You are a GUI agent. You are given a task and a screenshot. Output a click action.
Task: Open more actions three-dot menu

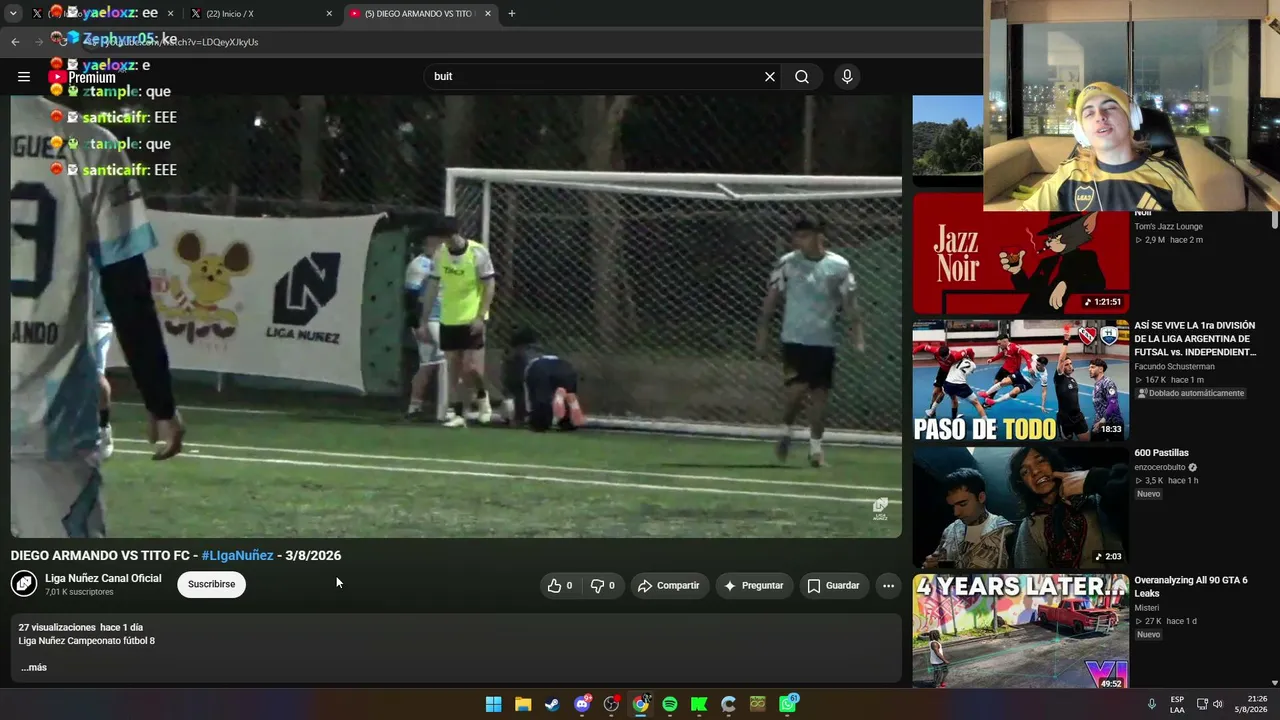click(888, 586)
